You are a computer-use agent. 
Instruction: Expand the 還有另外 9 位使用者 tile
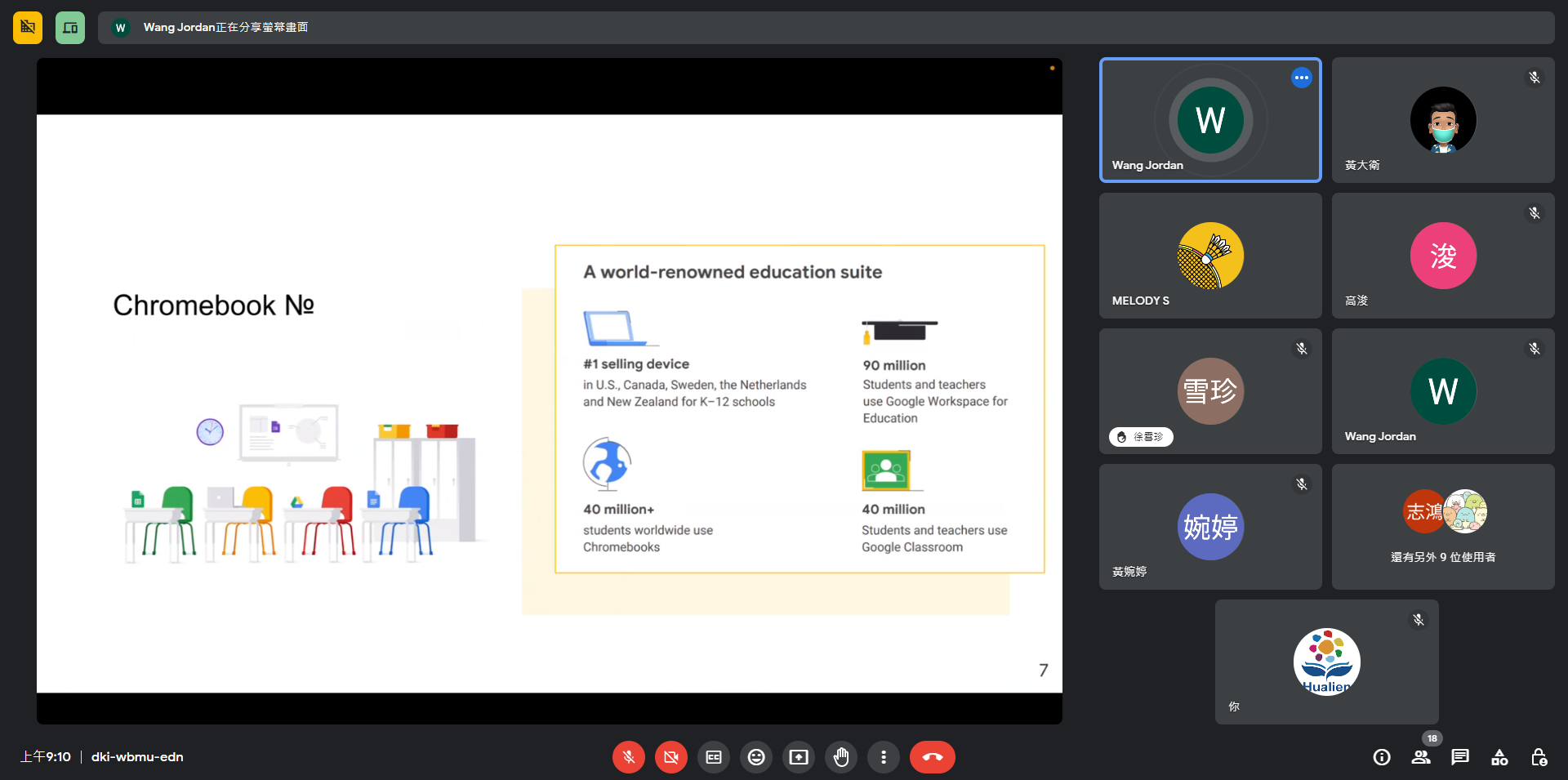click(x=1443, y=527)
